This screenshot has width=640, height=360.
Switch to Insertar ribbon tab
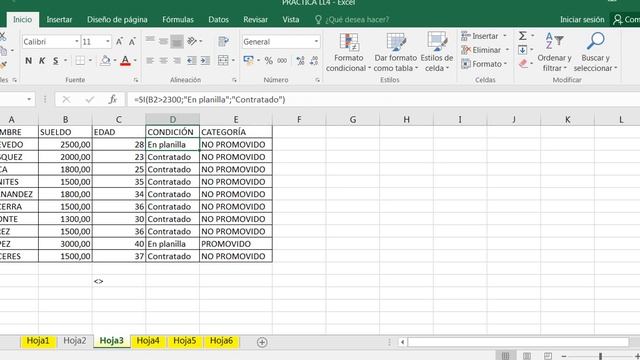[x=59, y=20]
